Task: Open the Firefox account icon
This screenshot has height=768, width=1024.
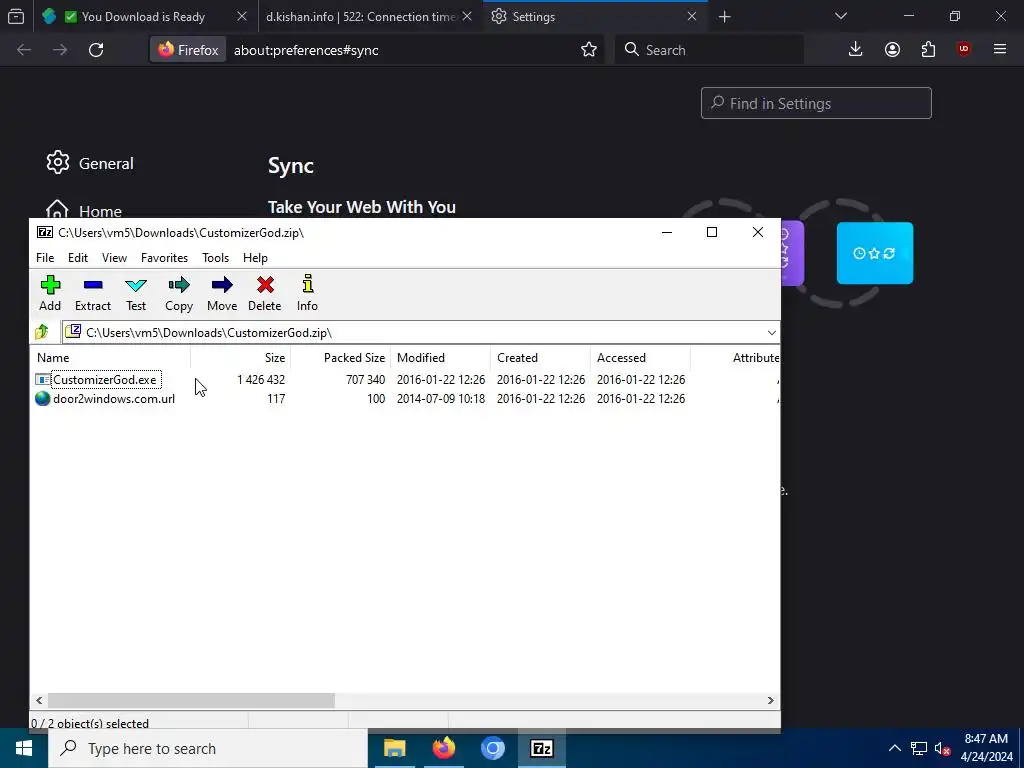Action: (892, 50)
